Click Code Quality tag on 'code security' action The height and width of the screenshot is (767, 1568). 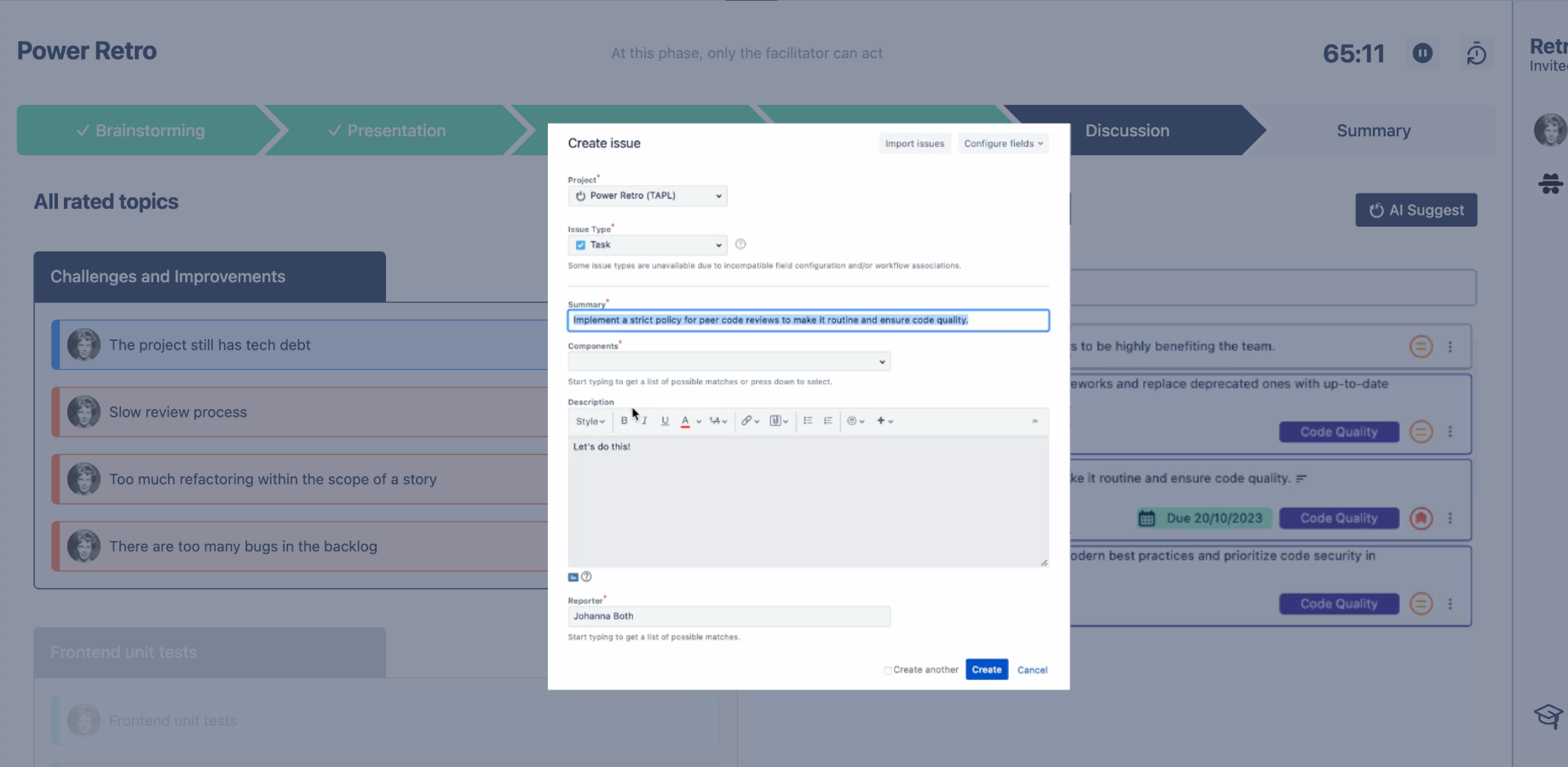[1339, 604]
